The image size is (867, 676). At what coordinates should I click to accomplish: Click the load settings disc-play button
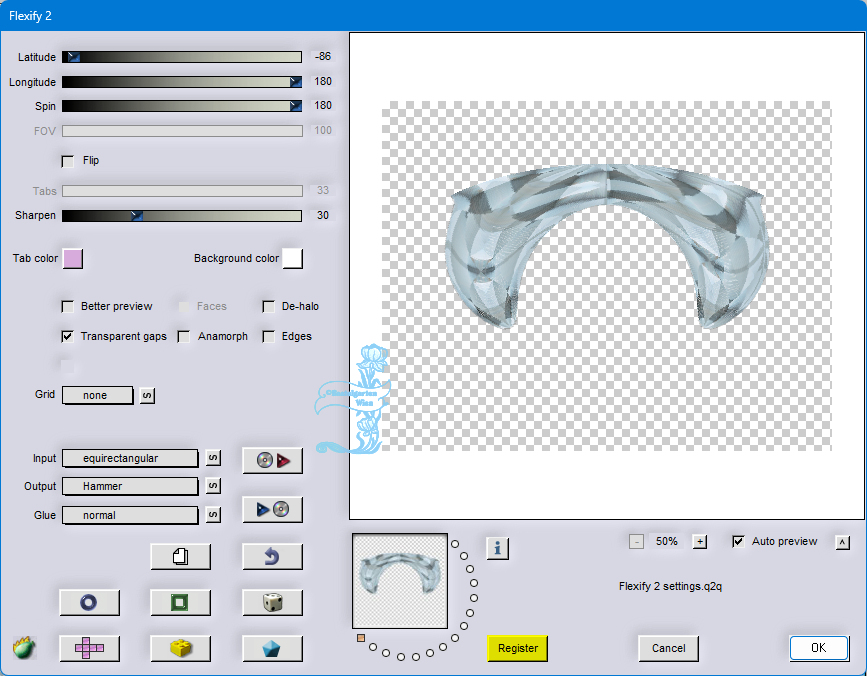coord(273,460)
